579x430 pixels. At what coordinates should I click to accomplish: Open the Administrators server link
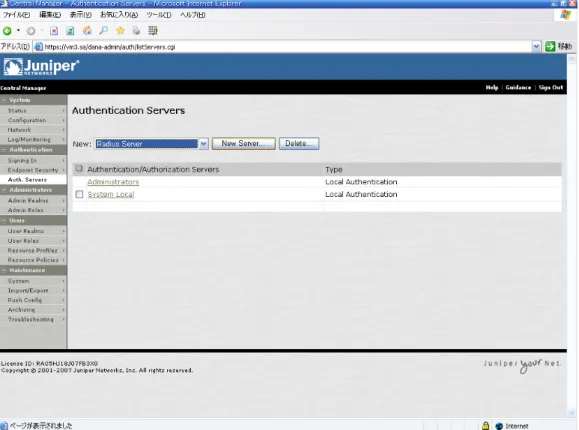[113, 182]
